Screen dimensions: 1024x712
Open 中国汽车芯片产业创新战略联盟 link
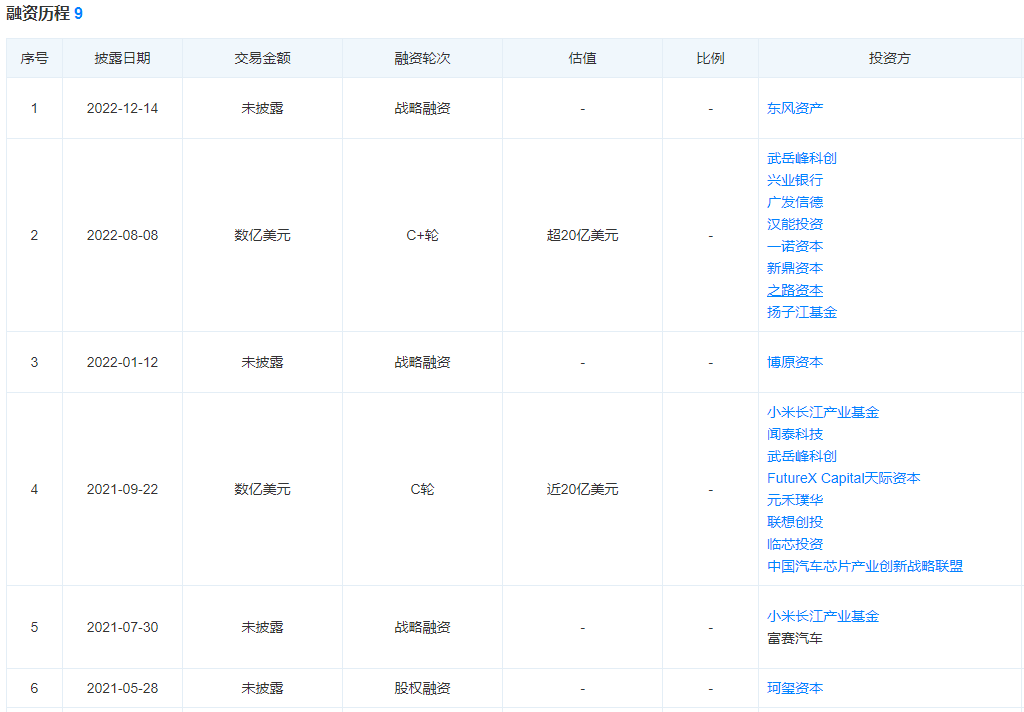[x=865, y=566]
